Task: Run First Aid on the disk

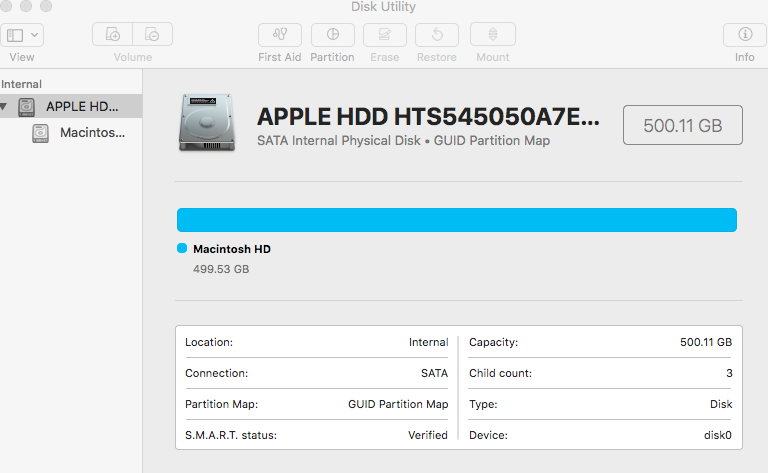Action: (x=280, y=35)
